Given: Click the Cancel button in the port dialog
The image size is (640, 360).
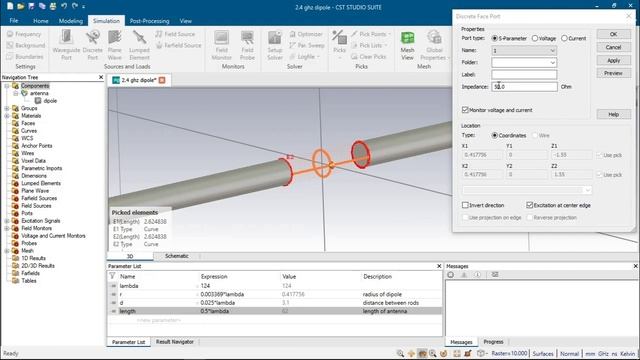Looking at the screenshot, I should (x=613, y=47).
